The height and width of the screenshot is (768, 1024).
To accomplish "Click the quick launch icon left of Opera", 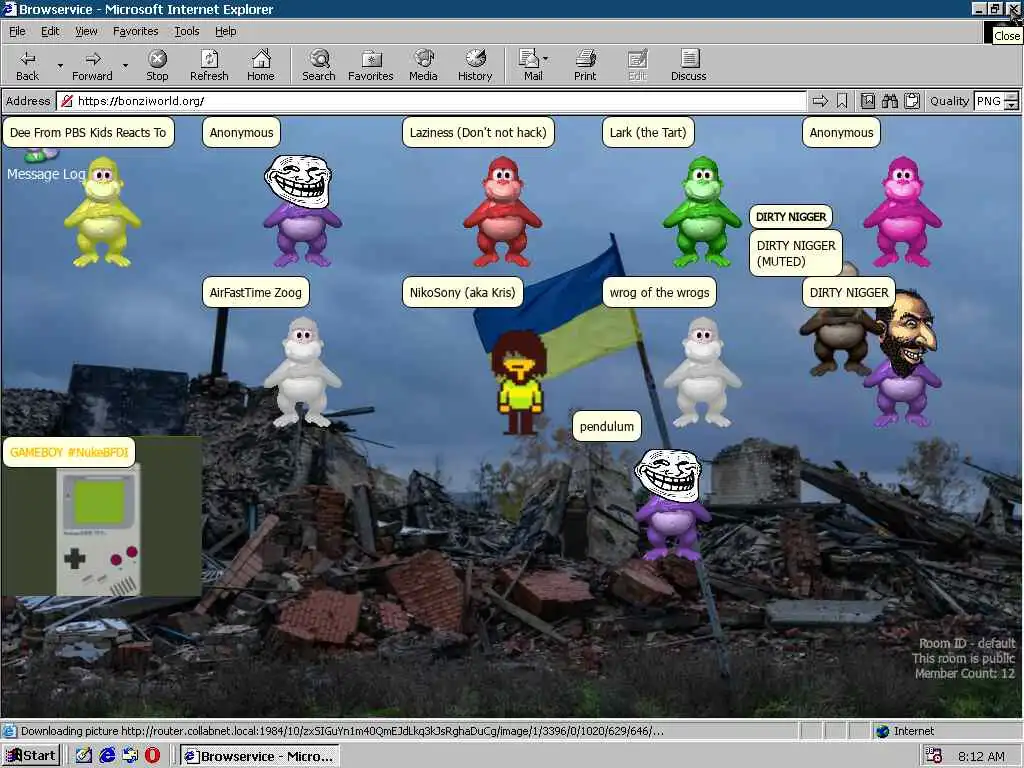I will click(130, 756).
